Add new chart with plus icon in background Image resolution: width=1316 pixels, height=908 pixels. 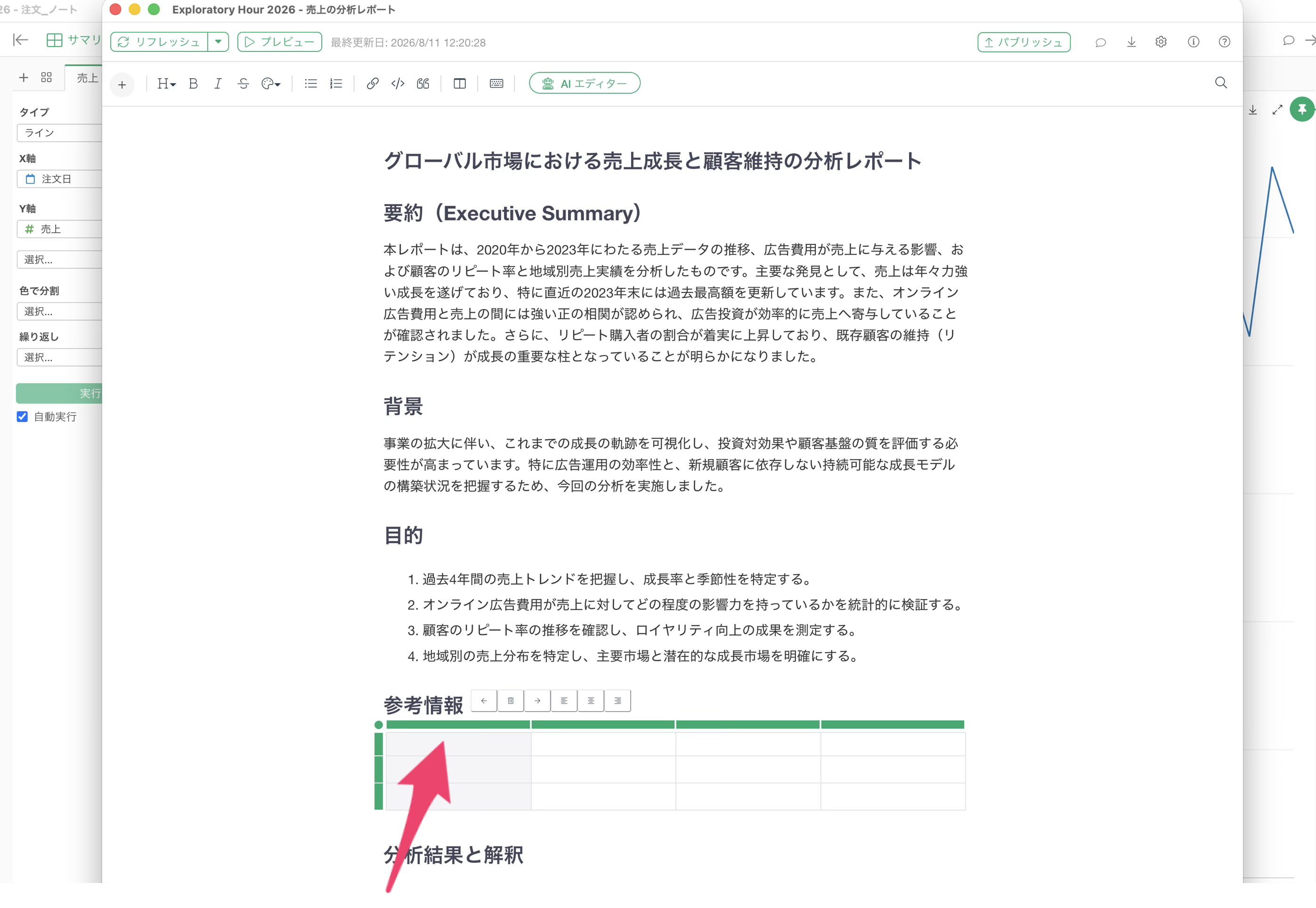[24, 77]
